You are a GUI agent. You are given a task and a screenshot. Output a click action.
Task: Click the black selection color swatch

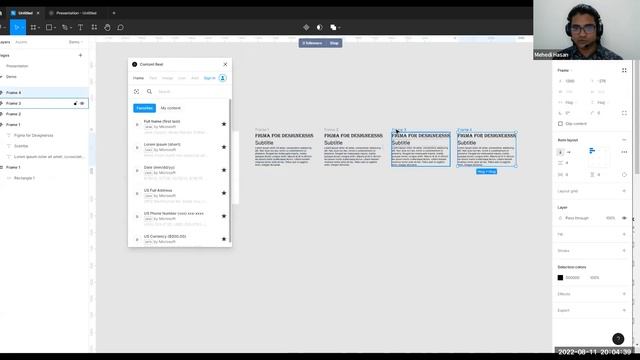click(x=560, y=278)
